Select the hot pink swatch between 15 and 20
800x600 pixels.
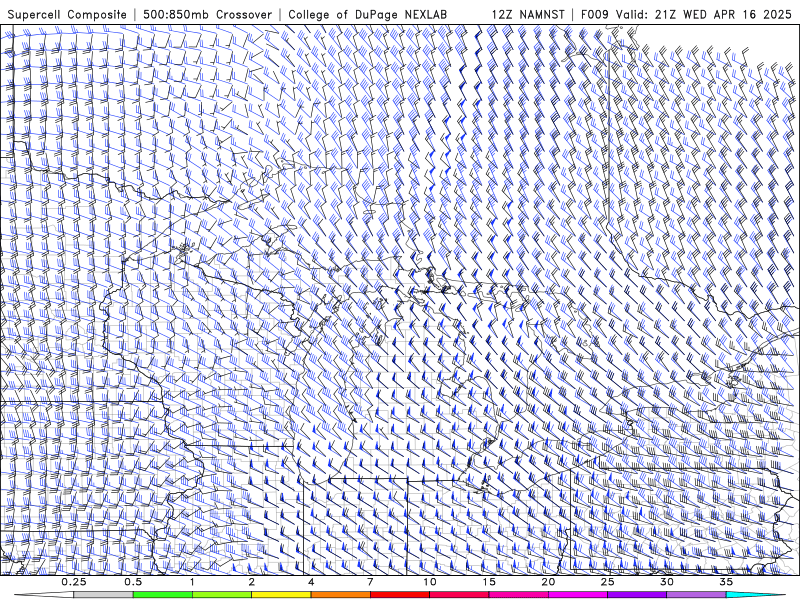[518, 595]
